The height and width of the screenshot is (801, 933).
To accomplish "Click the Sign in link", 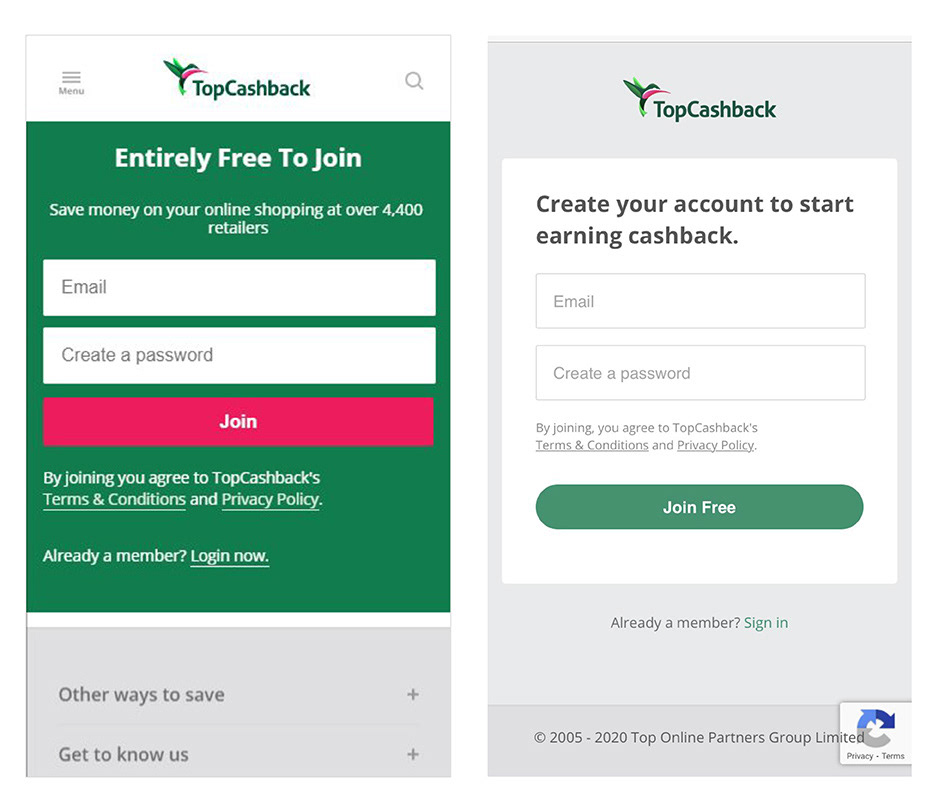I will [766, 622].
